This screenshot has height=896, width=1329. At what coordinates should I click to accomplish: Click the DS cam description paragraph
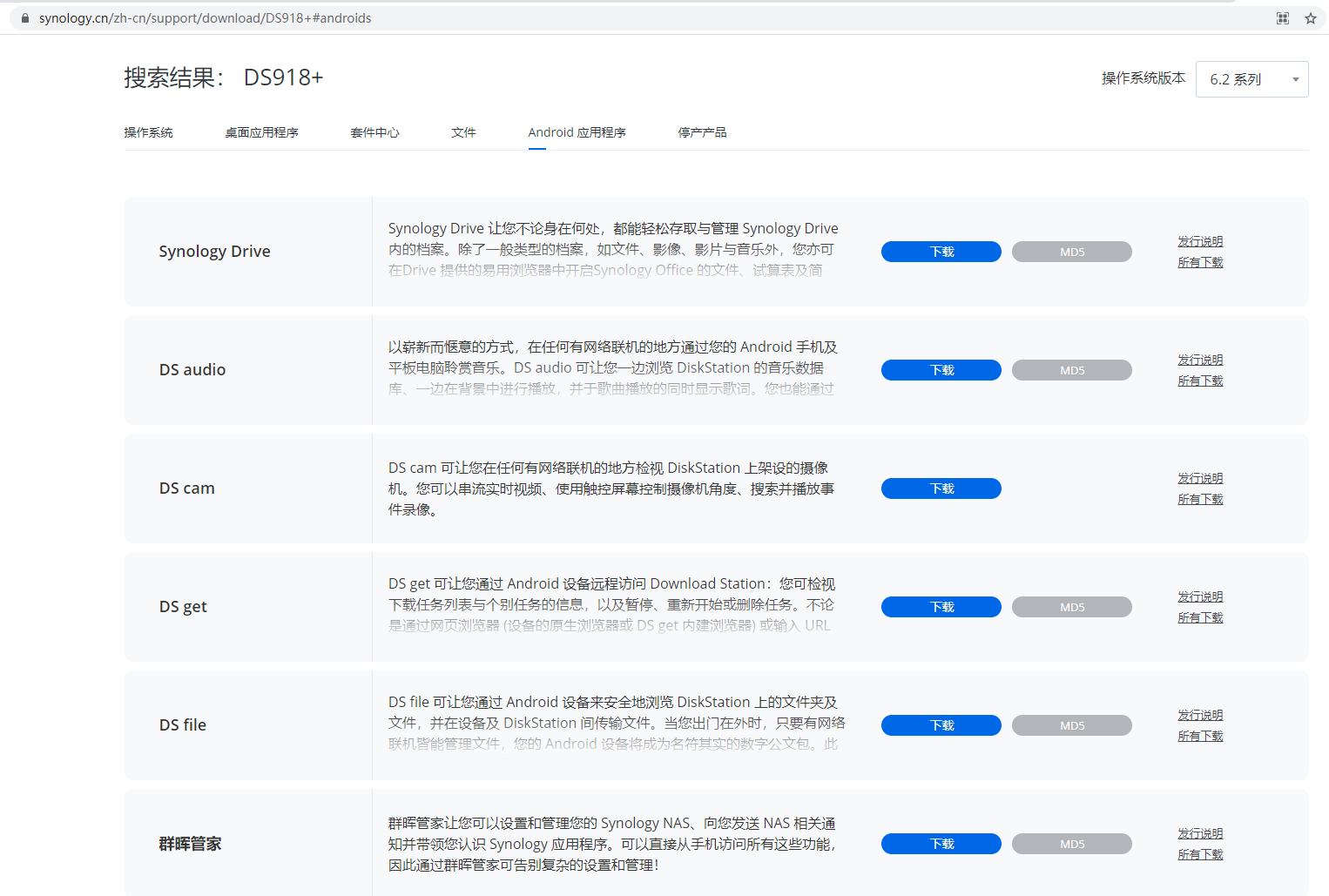[611, 488]
